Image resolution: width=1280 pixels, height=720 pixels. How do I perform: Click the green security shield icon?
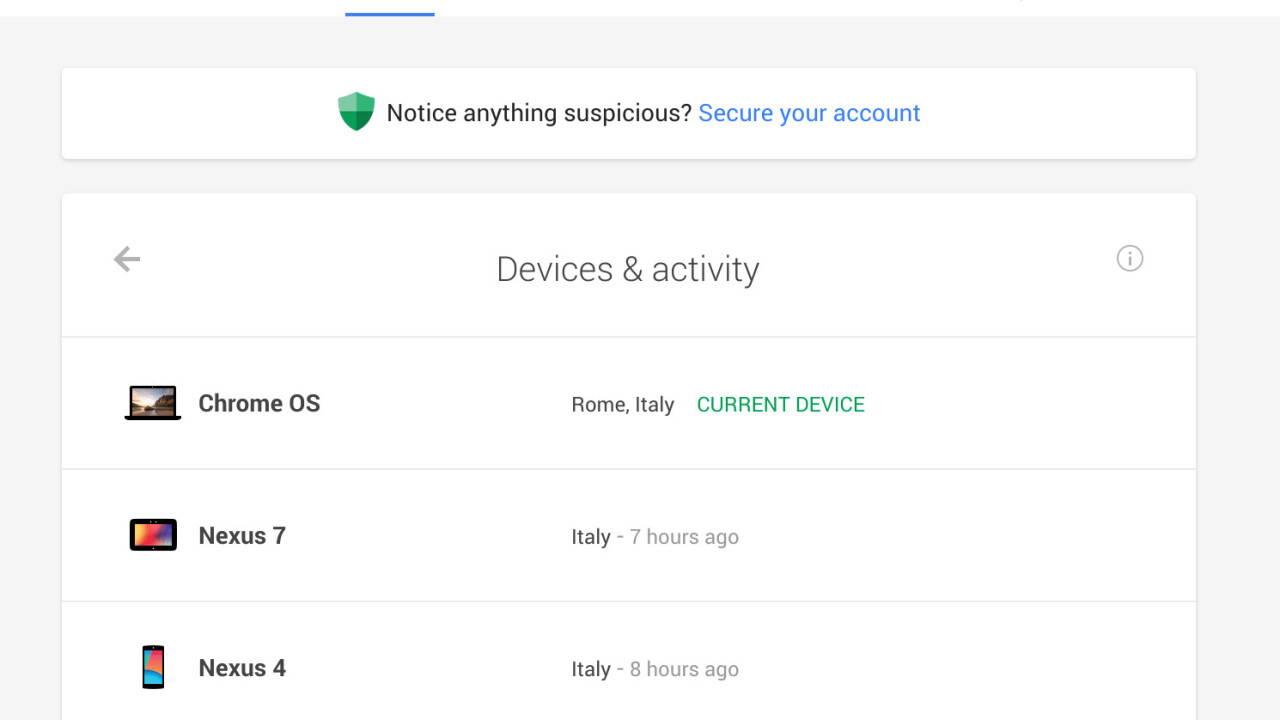pos(356,112)
